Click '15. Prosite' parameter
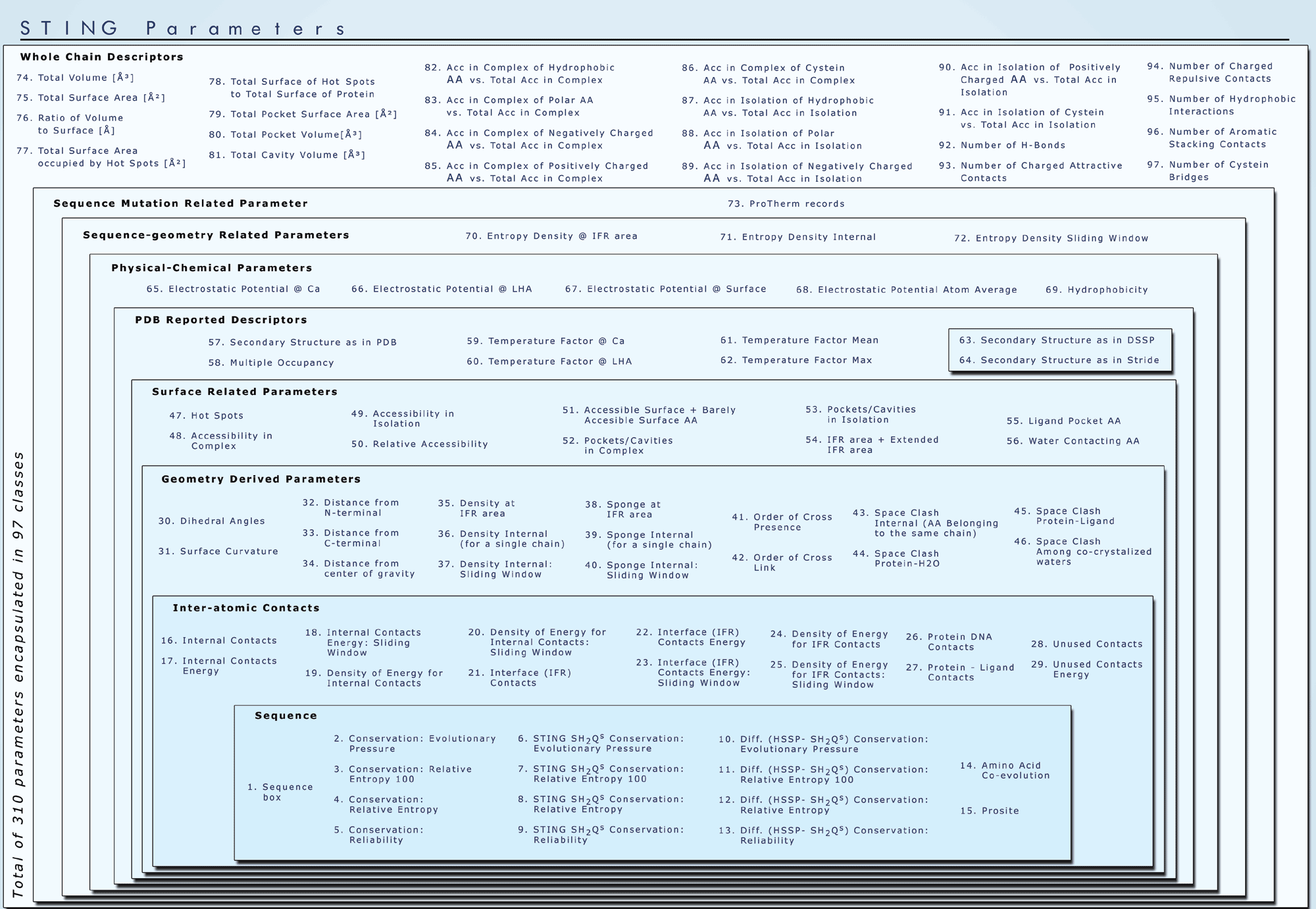The image size is (1316, 909). [990, 810]
